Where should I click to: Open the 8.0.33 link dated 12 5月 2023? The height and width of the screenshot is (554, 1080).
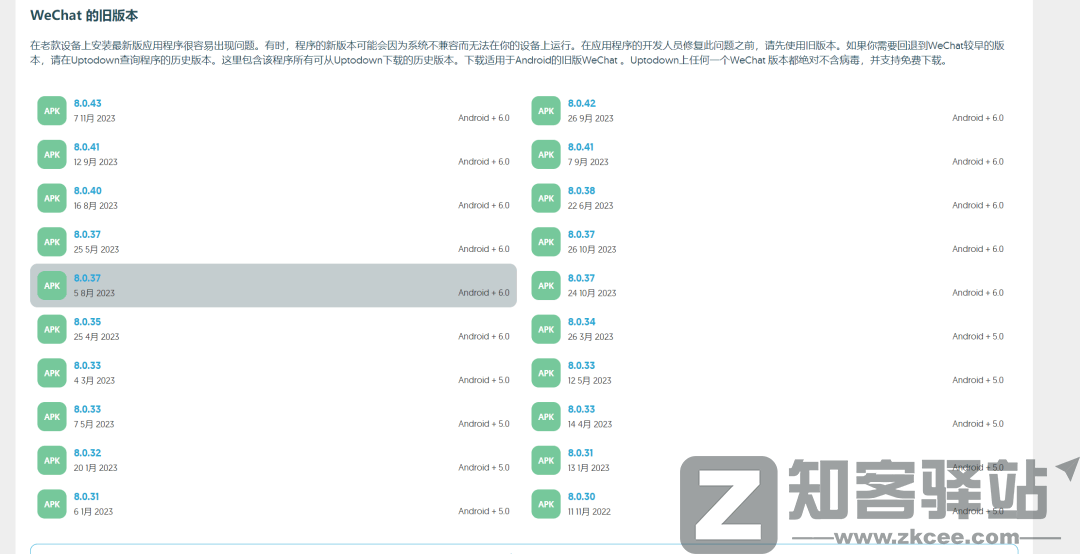point(581,366)
